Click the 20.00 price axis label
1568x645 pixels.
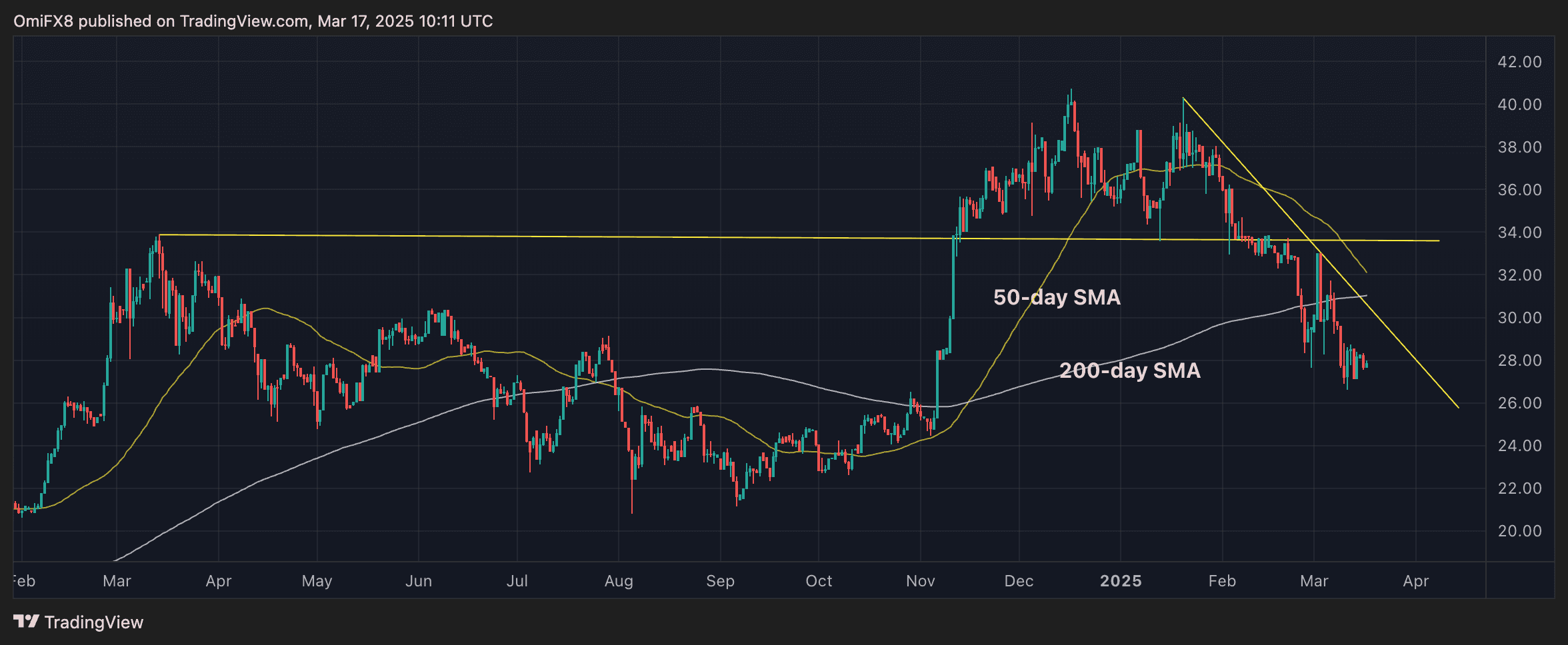coord(1520,531)
